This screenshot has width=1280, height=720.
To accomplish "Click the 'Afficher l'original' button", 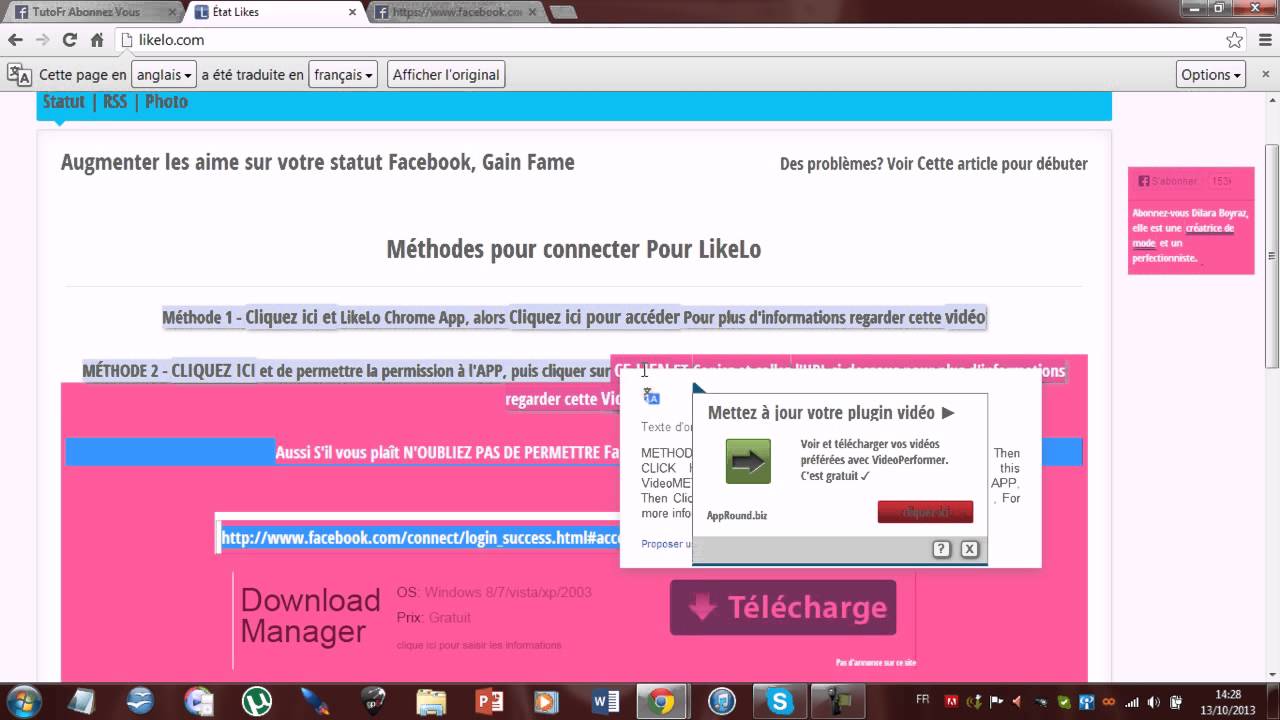I will 445,74.
